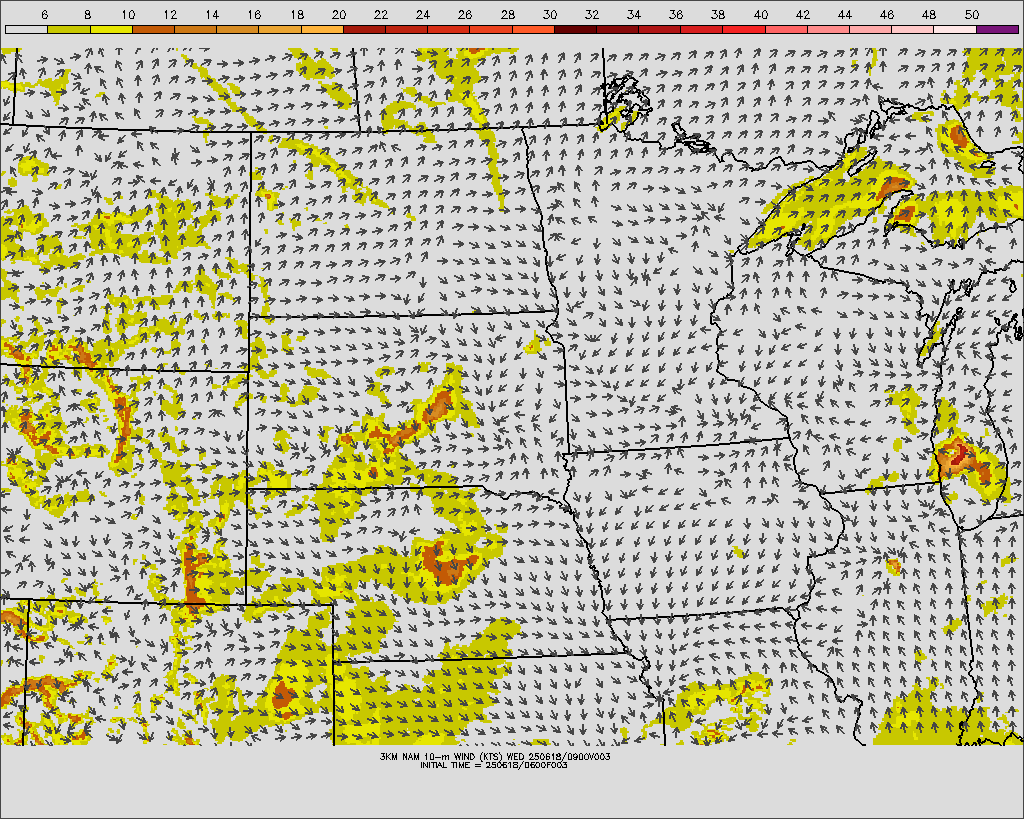This screenshot has height=819, width=1024.
Task: Click the legend swatch between 22 and 24
Action: pos(406,29)
